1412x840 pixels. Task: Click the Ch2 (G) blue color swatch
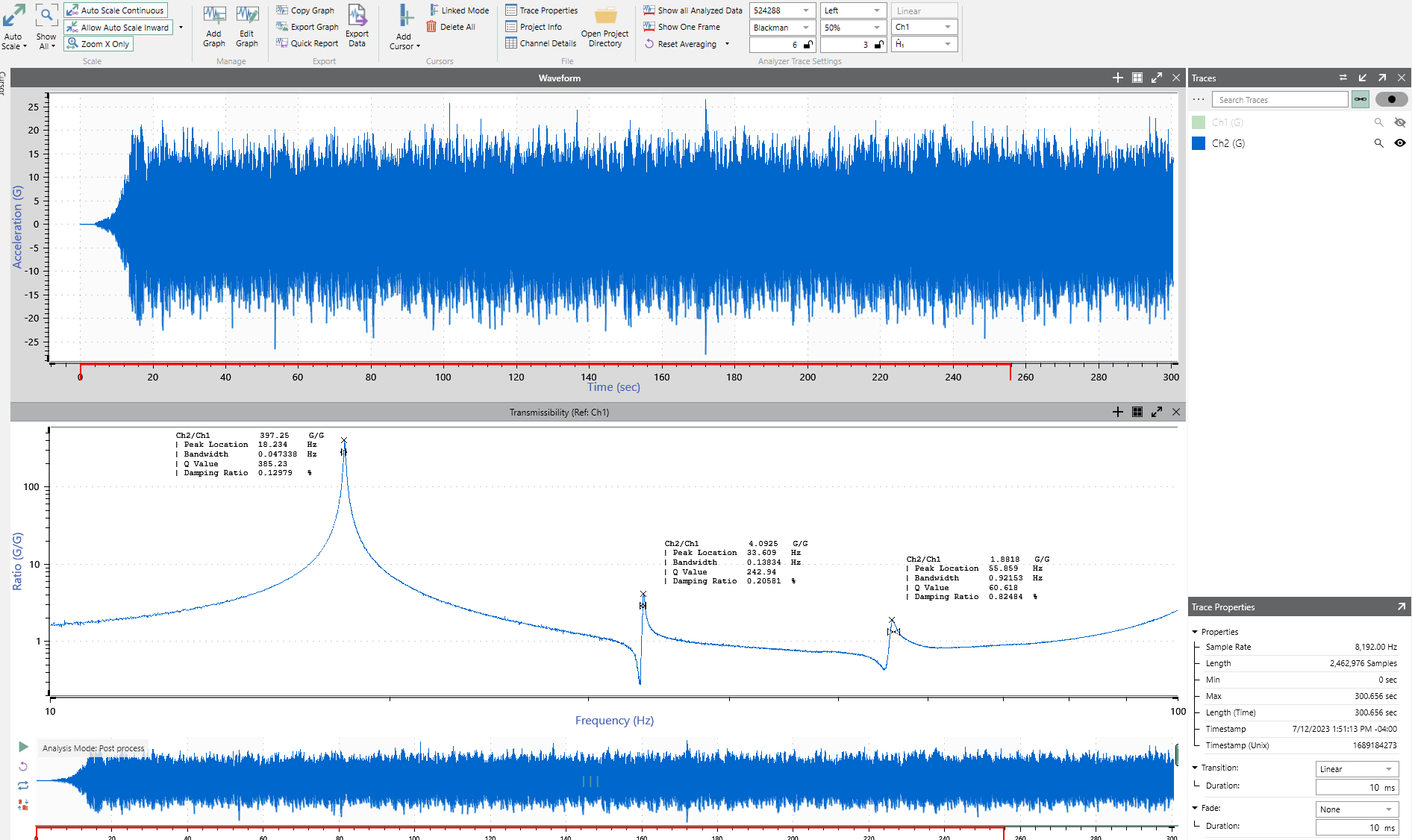pyautogui.click(x=1199, y=143)
